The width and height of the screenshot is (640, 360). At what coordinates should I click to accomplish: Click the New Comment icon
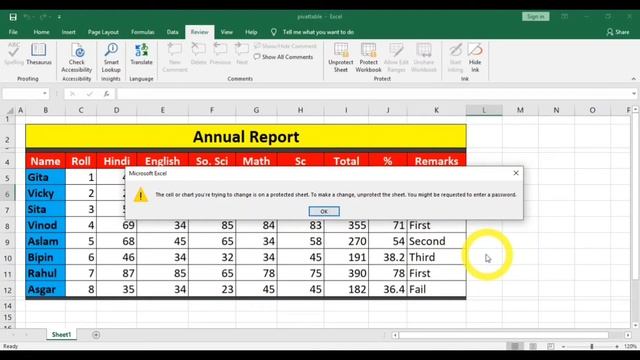[x=175, y=58]
